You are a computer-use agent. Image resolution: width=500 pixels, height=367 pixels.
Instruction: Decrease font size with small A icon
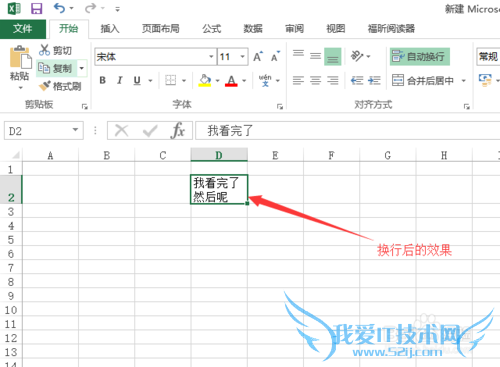tap(275, 57)
